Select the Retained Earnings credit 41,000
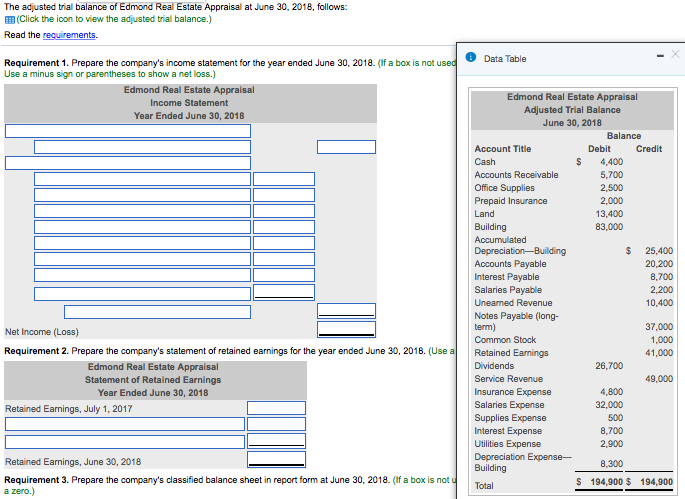This screenshot has width=685, height=499. [x=659, y=353]
